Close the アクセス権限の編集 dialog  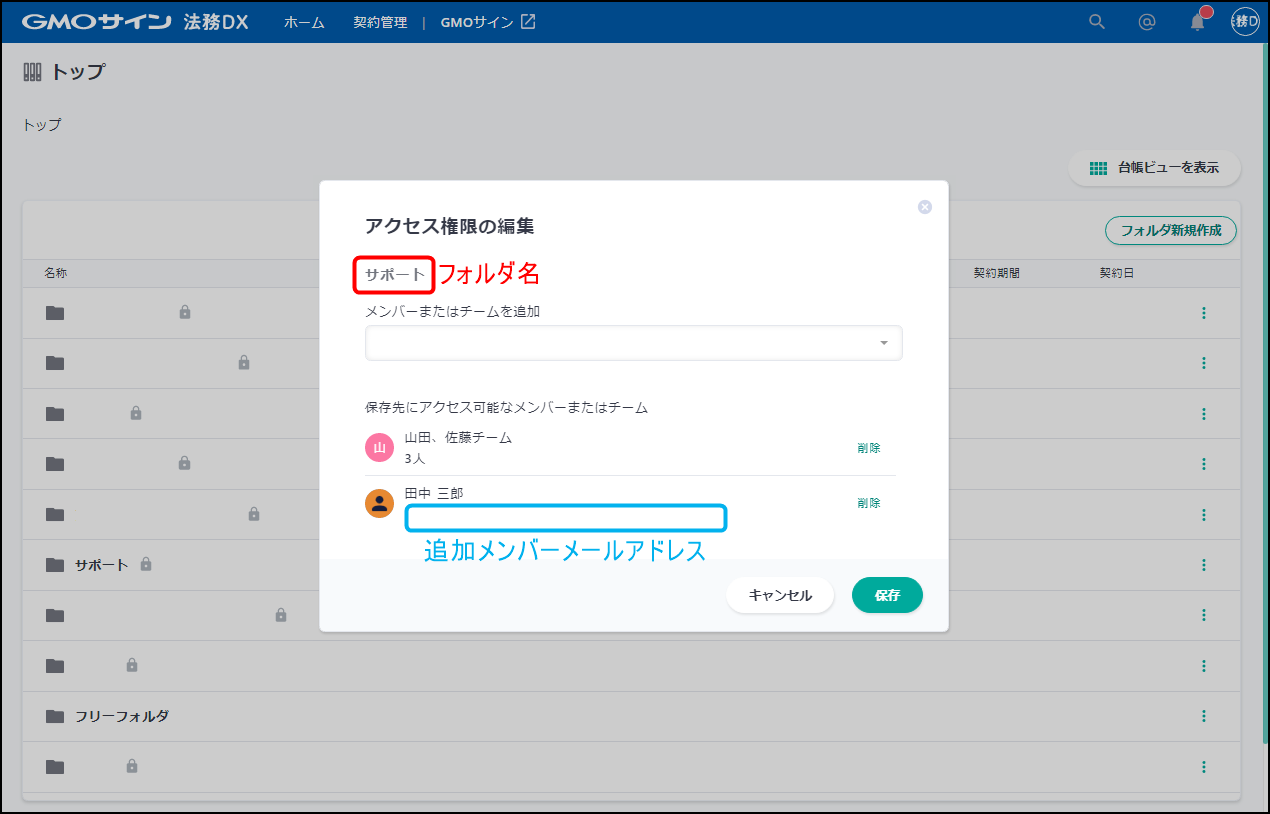pyautogui.click(x=924, y=207)
